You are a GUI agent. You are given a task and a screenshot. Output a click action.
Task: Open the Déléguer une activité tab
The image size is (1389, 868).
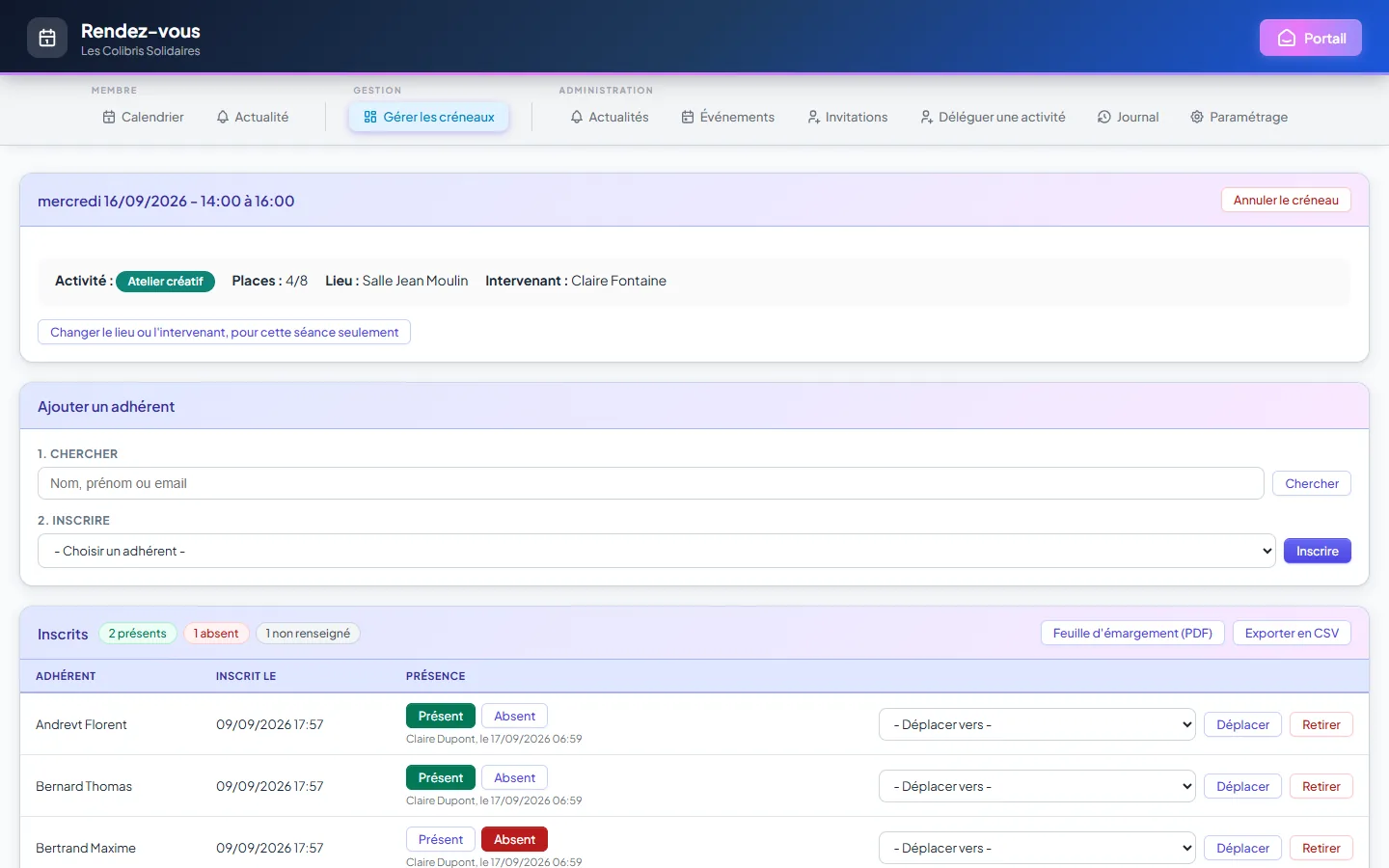coord(993,117)
